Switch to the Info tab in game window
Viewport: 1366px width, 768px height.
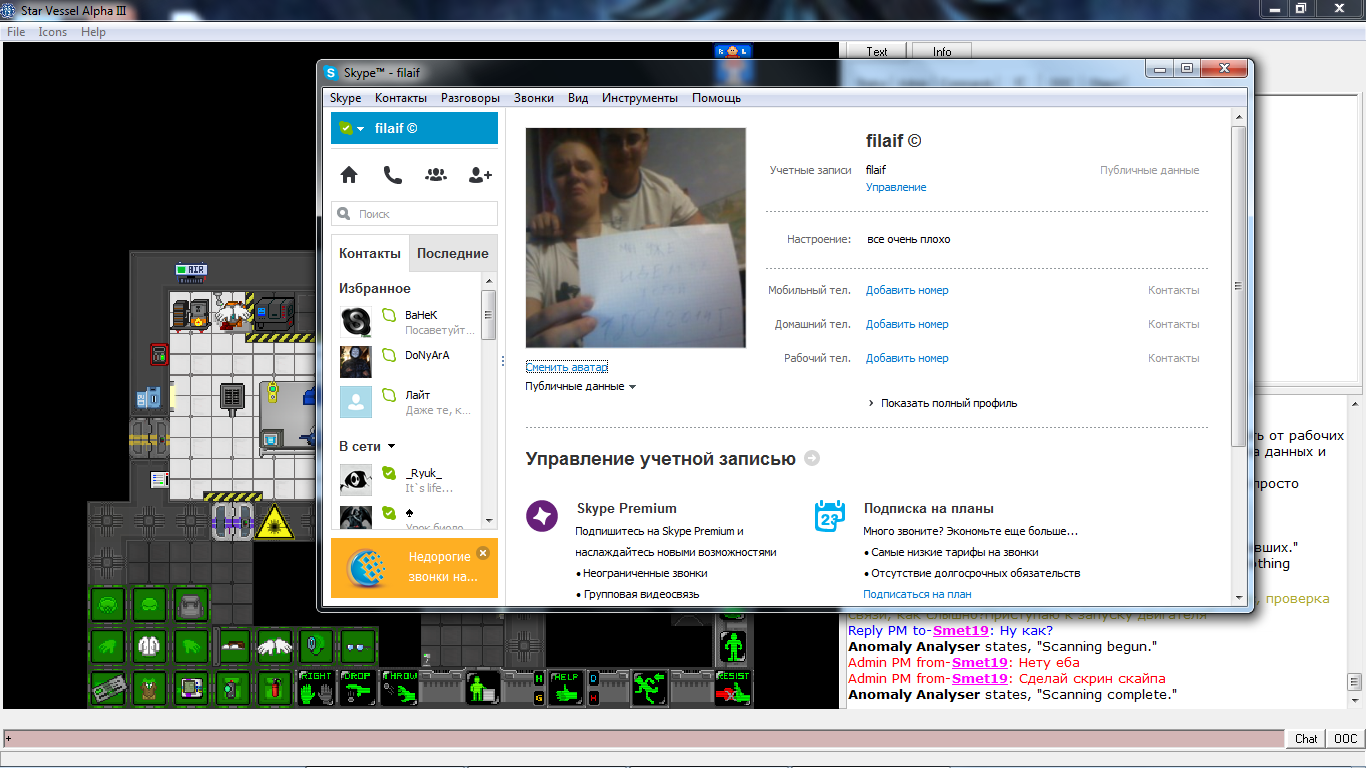pyautogui.click(x=942, y=52)
